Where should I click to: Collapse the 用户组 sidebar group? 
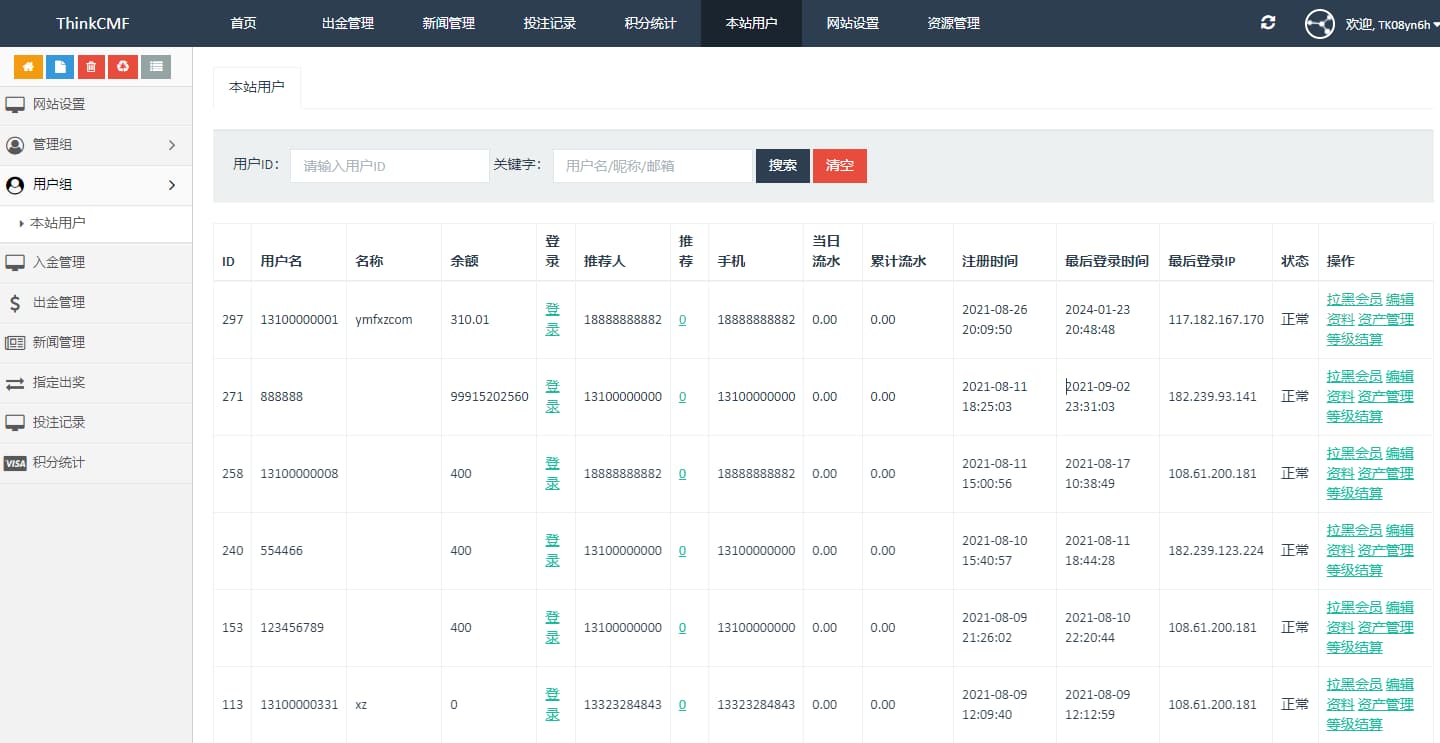coord(96,185)
